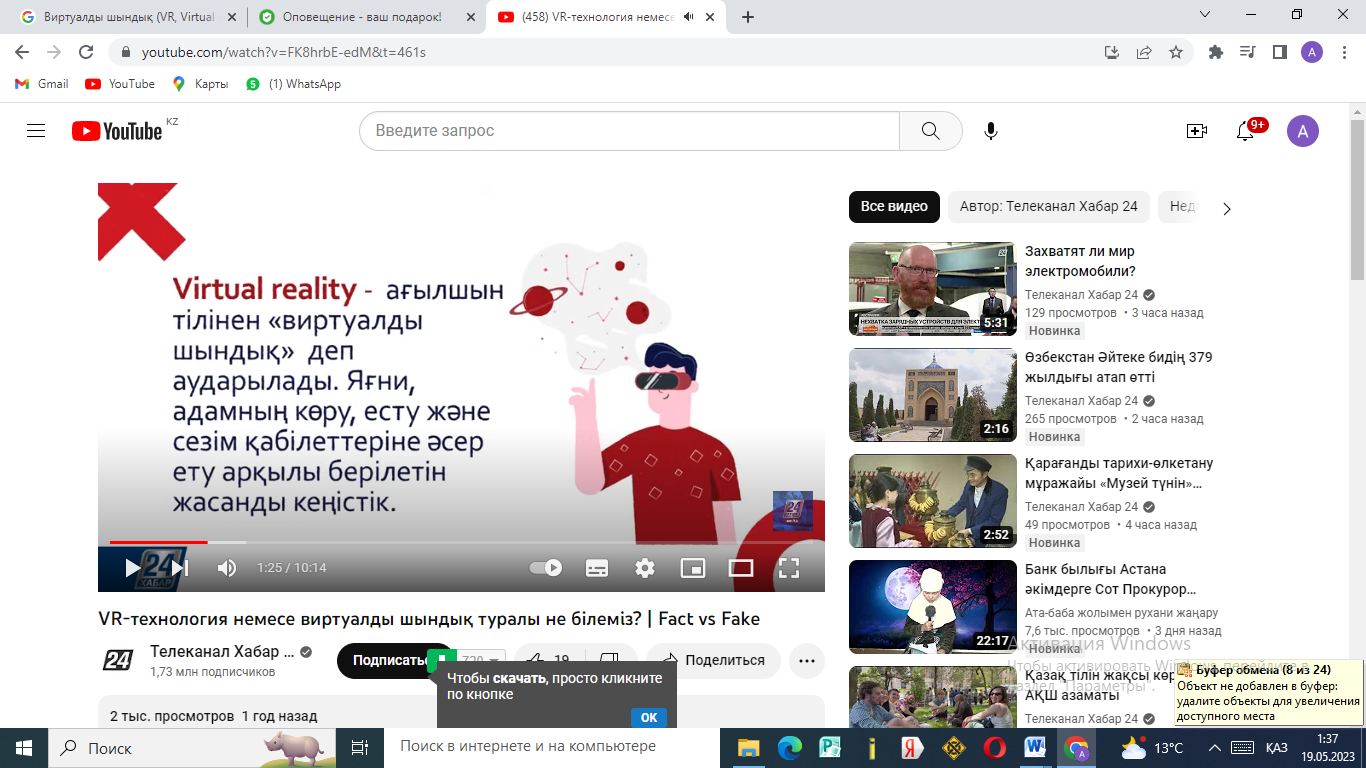Click the voice search microphone icon
Viewport: 1366px width, 768px height.
click(990, 131)
